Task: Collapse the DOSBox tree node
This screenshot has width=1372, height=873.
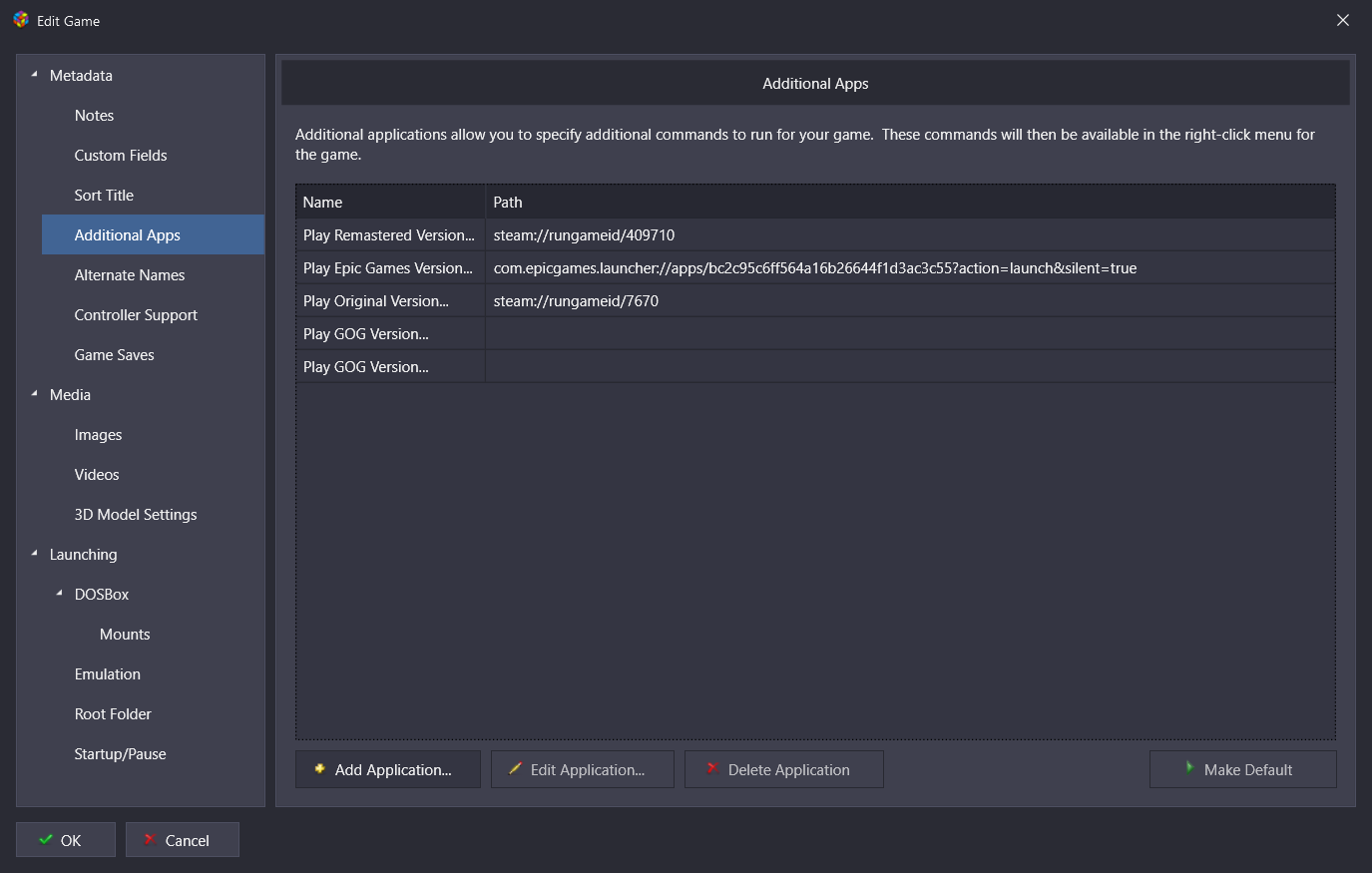Action: pyautogui.click(x=60, y=594)
